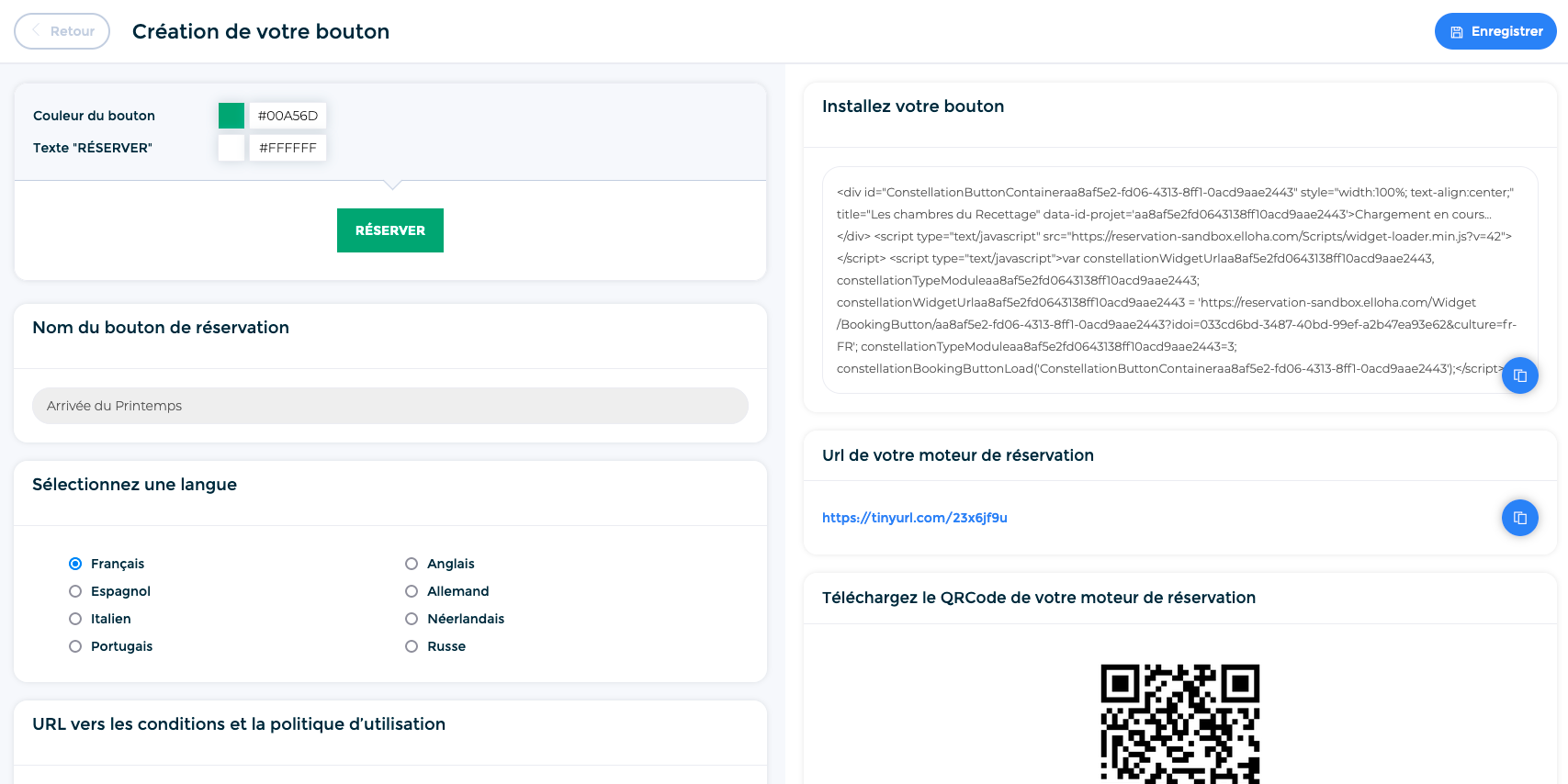Image resolution: width=1568 pixels, height=784 pixels.
Task: Click the booking engine QR code image
Action: click(1180, 723)
